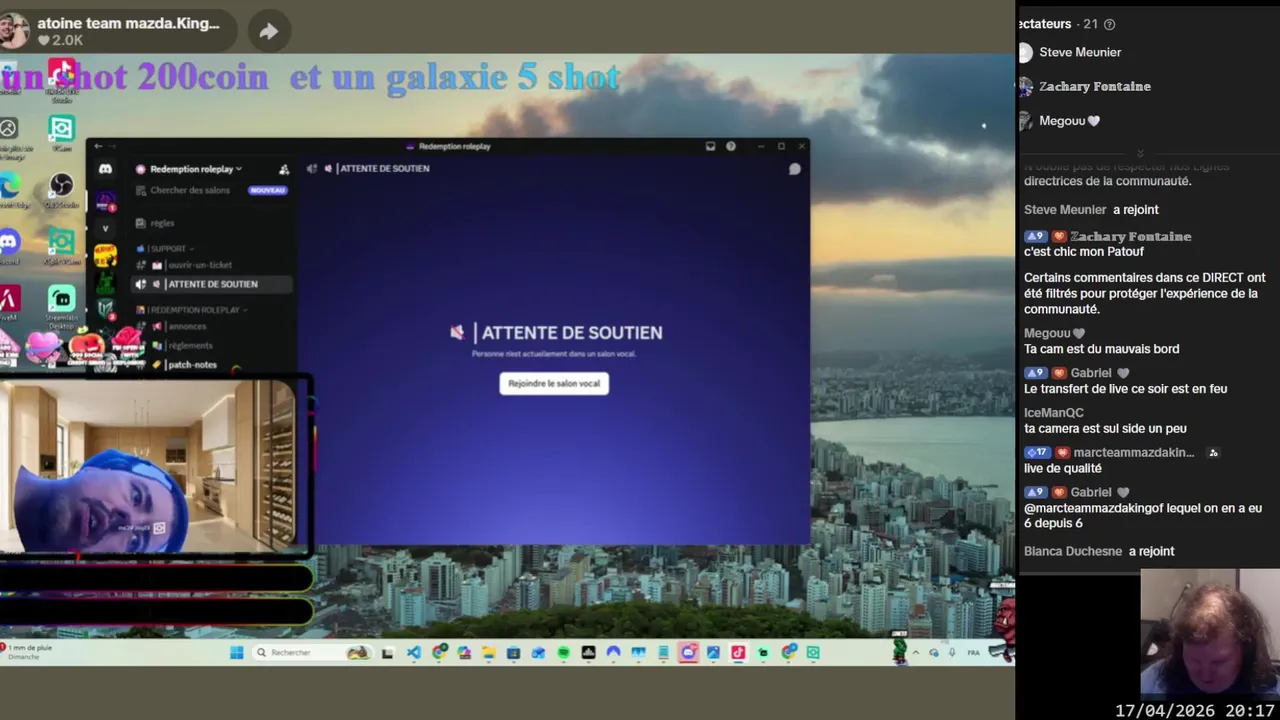Open Redemption roleplay server dropdown menu
This screenshot has width=1280, height=720.
coord(195,169)
